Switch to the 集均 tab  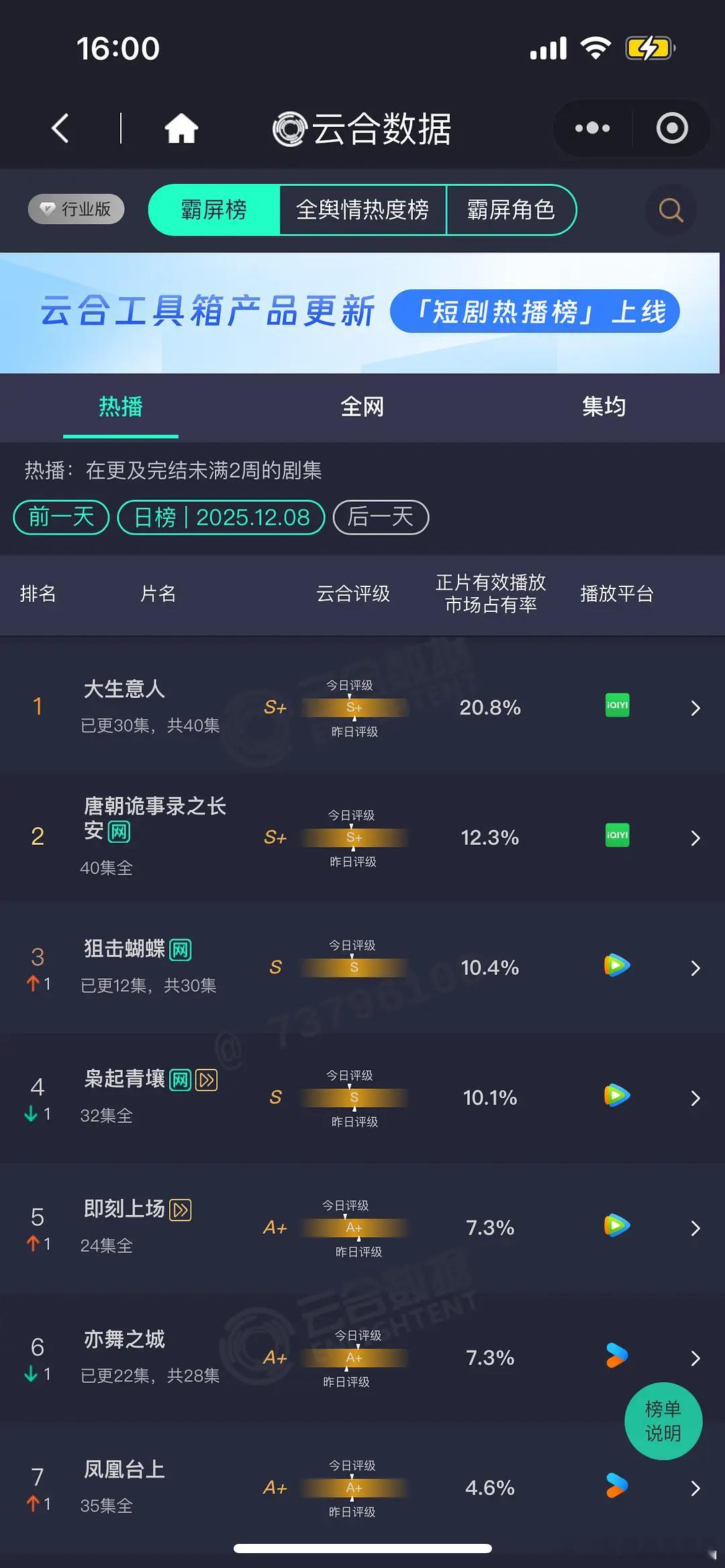tap(603, 407)
